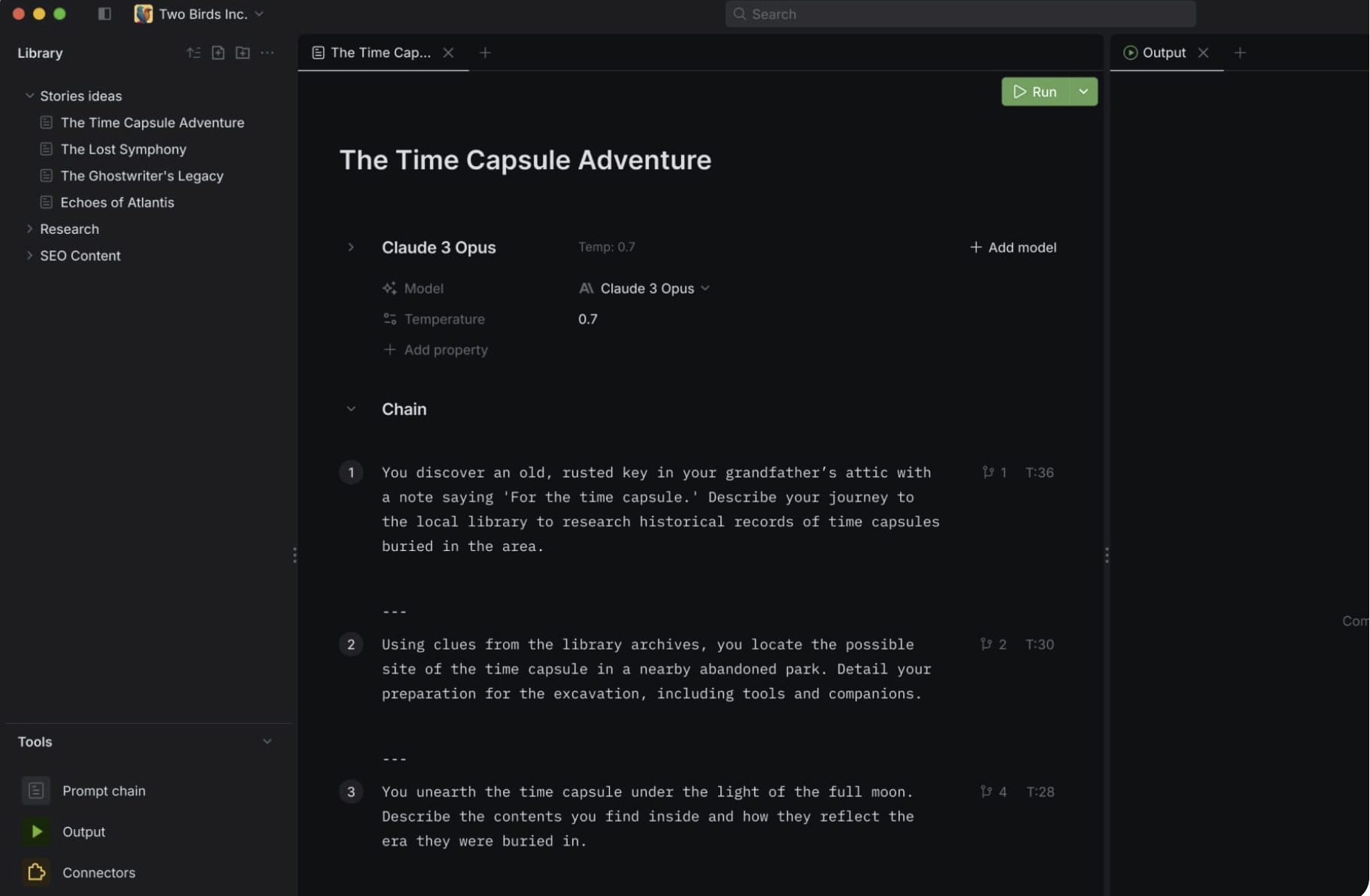Viewport: 1370px width, 896px height.
Task: Click the Search field at top
Action: [959, 14]
